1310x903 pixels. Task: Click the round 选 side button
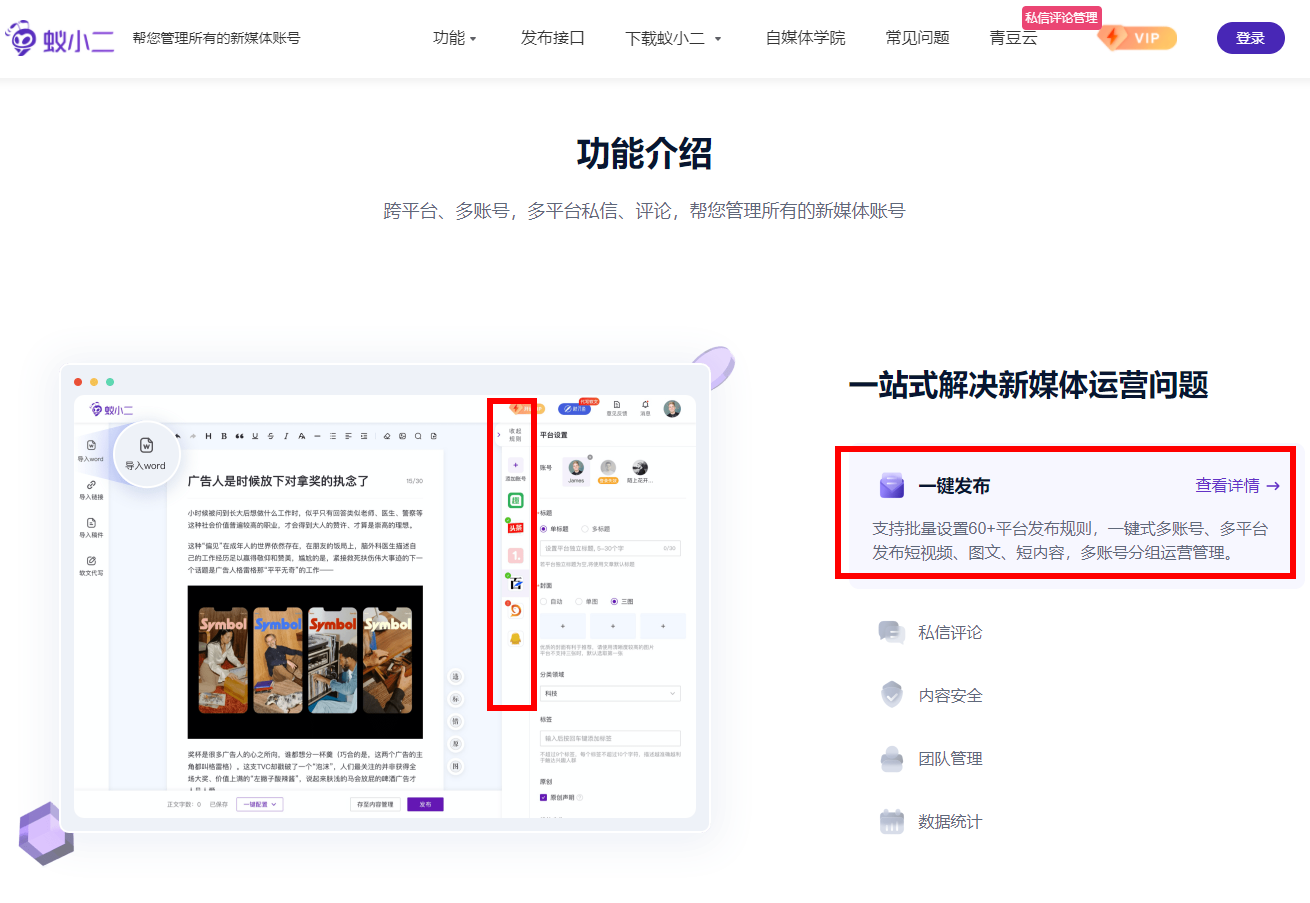[456, 677]
